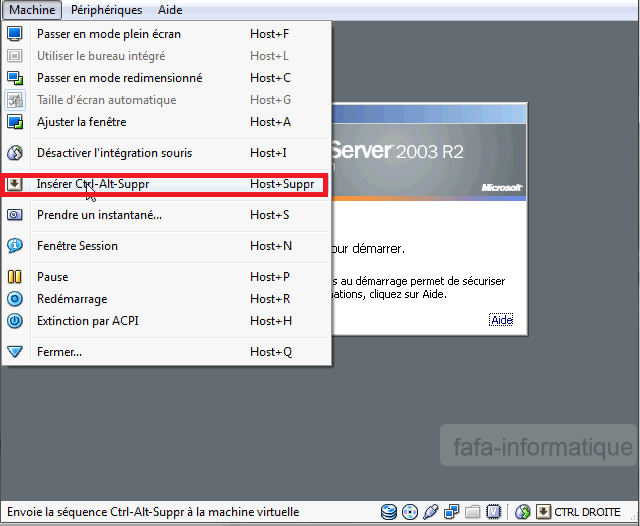Click the shared folders status icon

472,512
